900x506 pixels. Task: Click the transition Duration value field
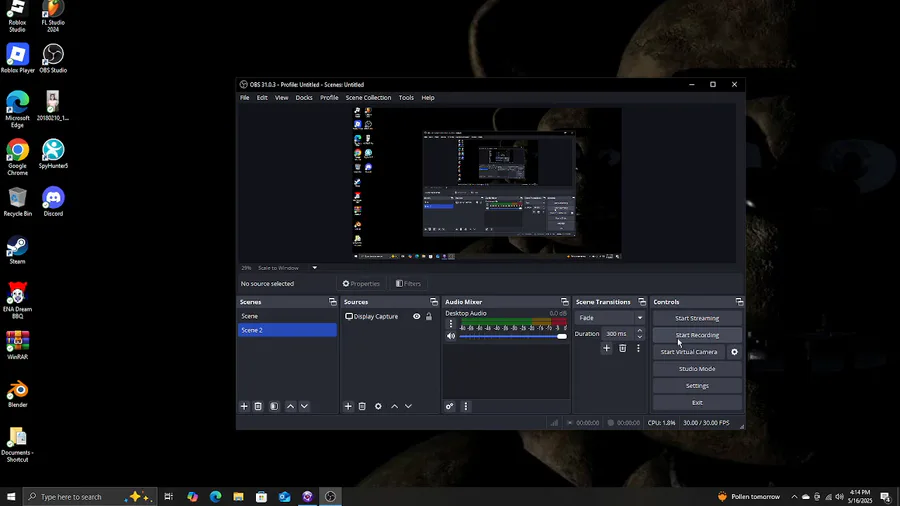click(x=618, y=334)
